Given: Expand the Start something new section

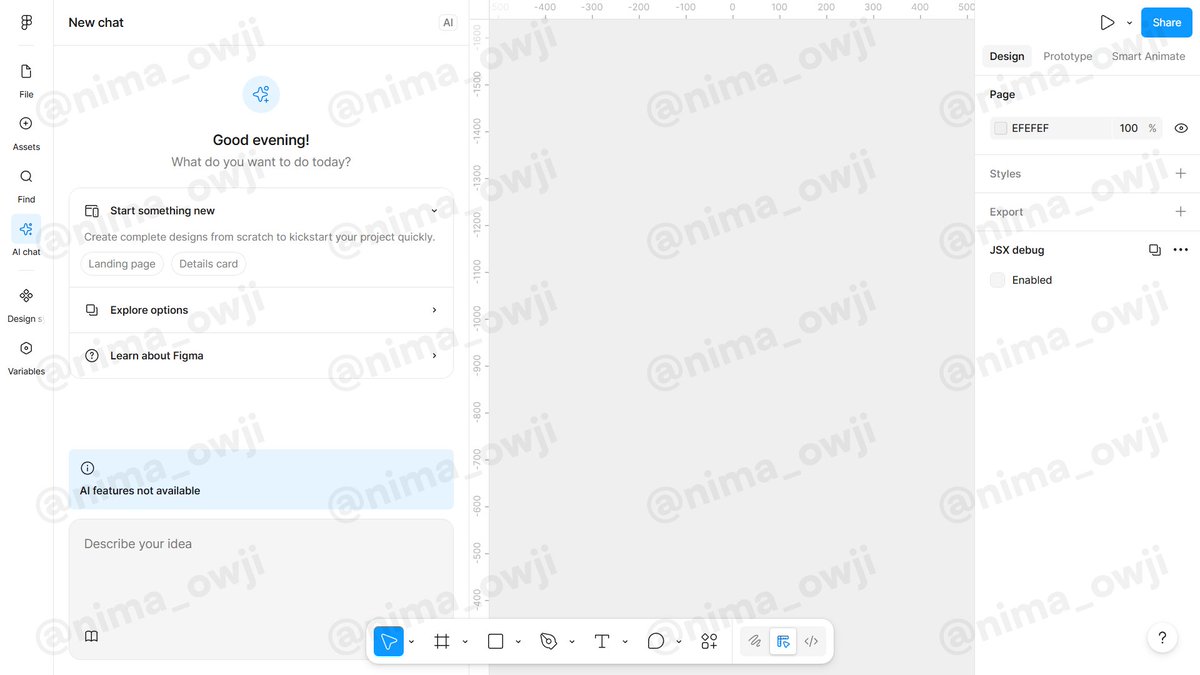Looking at the screenshot, I should click(434, 210).
